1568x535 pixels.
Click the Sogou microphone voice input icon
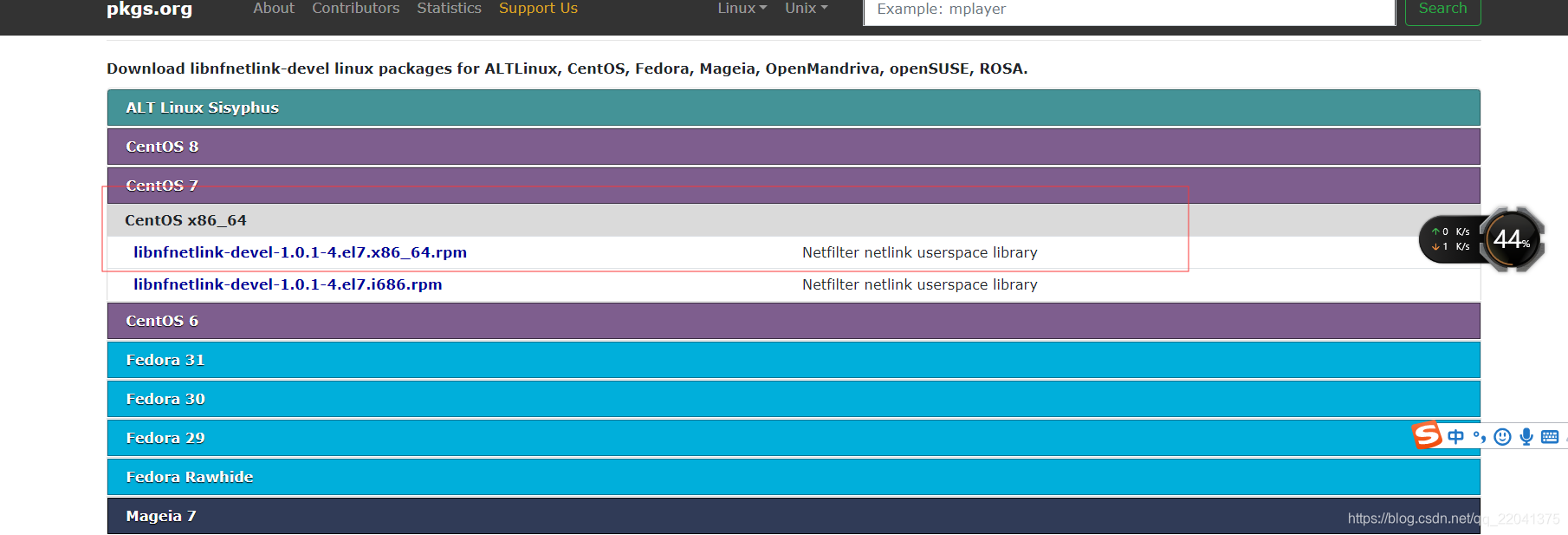tap(1526, 437)
